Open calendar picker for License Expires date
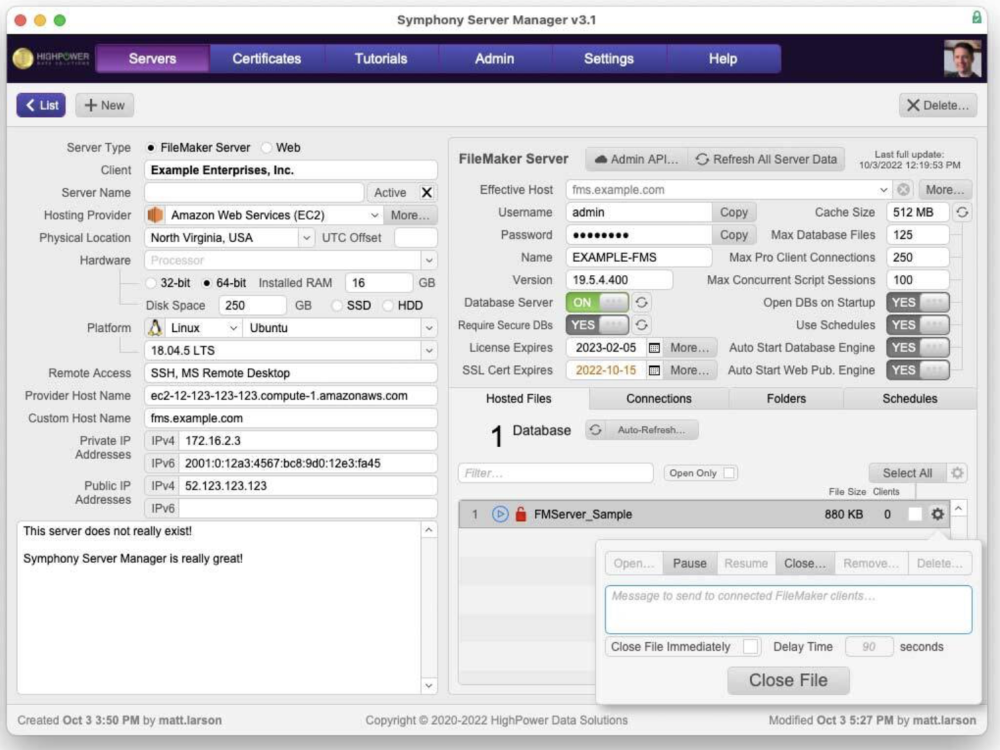Image resolution: width=1000 pixels, height=750 pixels. point(654,348)
